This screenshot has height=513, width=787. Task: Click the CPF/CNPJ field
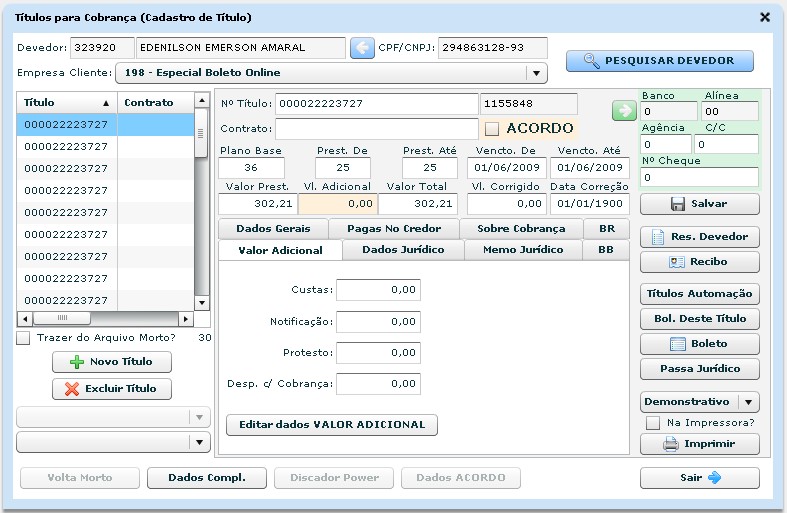point(492,48)
